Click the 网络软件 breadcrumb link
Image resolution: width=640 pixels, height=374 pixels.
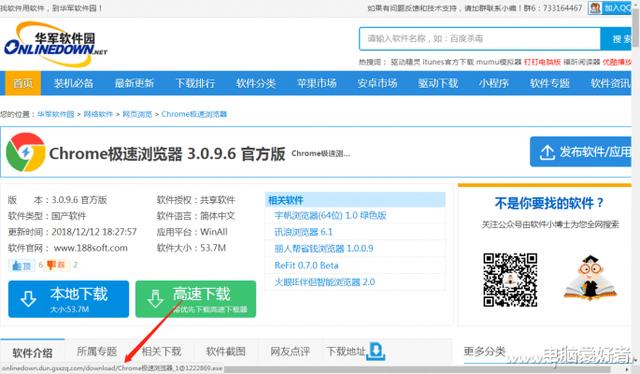(98, 114)
